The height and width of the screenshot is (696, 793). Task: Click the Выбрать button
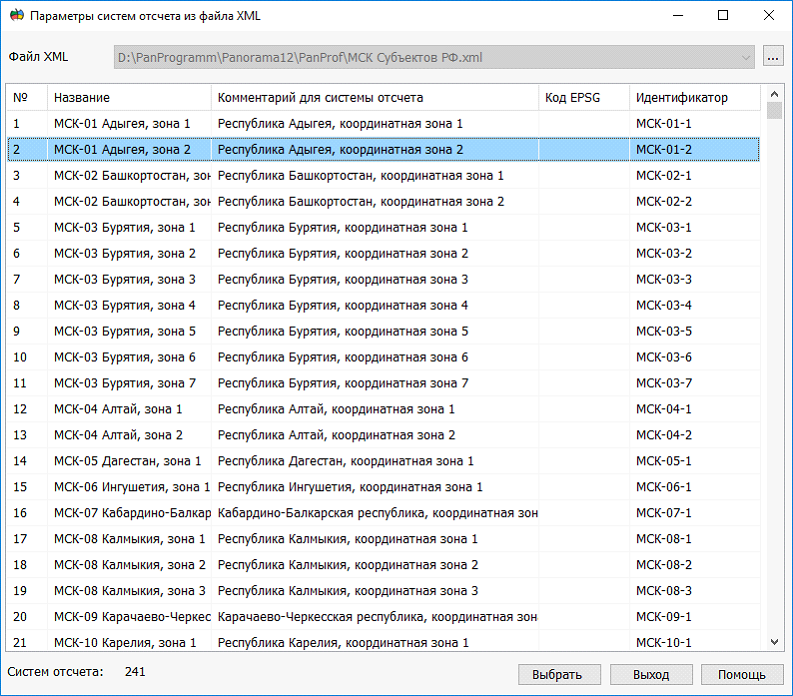(559, 675)
